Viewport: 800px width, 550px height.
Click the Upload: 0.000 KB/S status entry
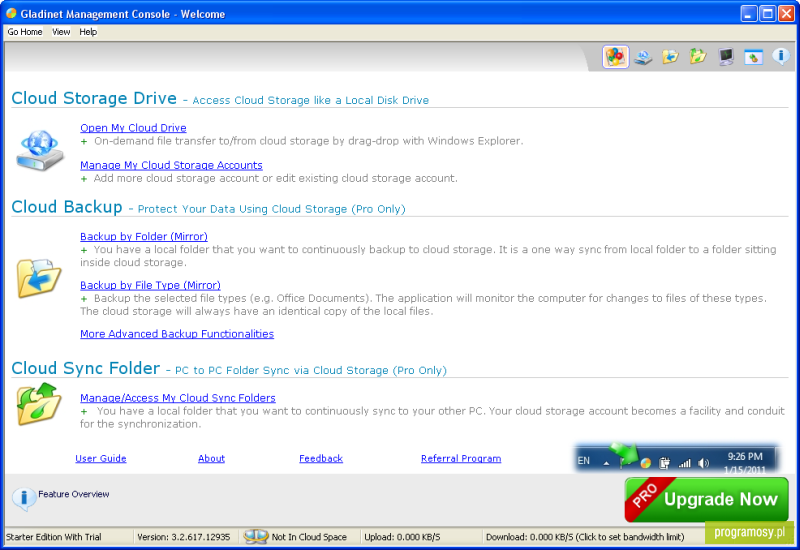click(402, 537)
